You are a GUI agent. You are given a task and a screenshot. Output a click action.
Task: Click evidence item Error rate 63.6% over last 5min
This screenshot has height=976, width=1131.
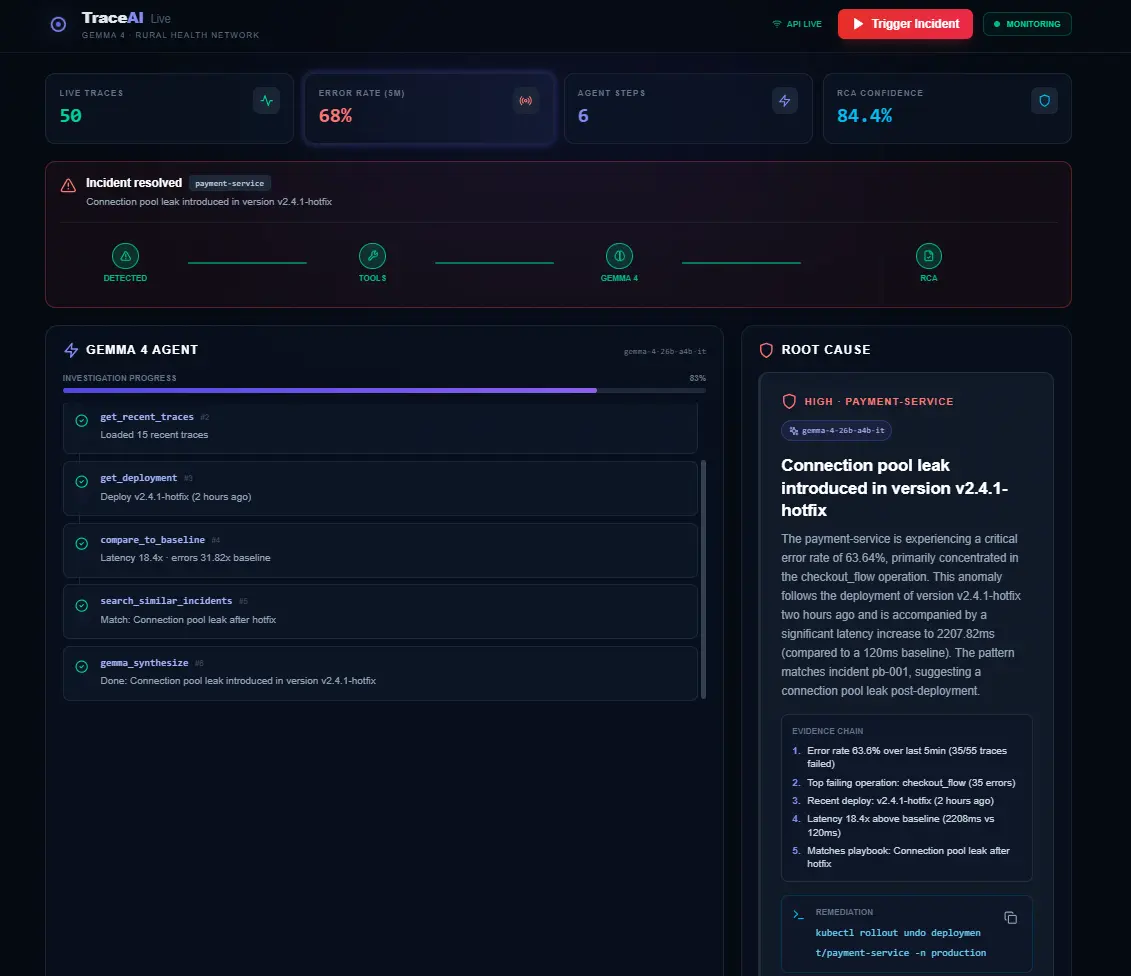907,757
